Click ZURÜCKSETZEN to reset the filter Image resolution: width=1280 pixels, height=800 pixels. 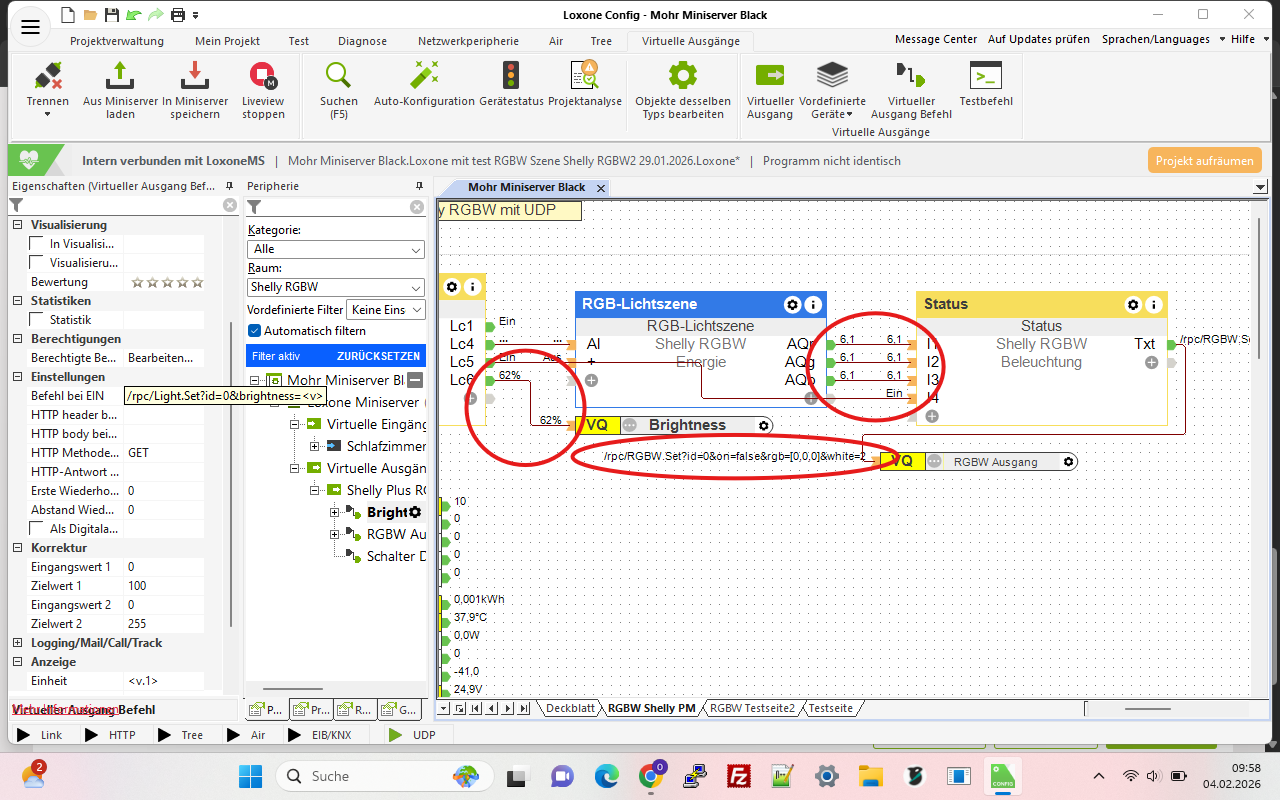click(377, 355)
